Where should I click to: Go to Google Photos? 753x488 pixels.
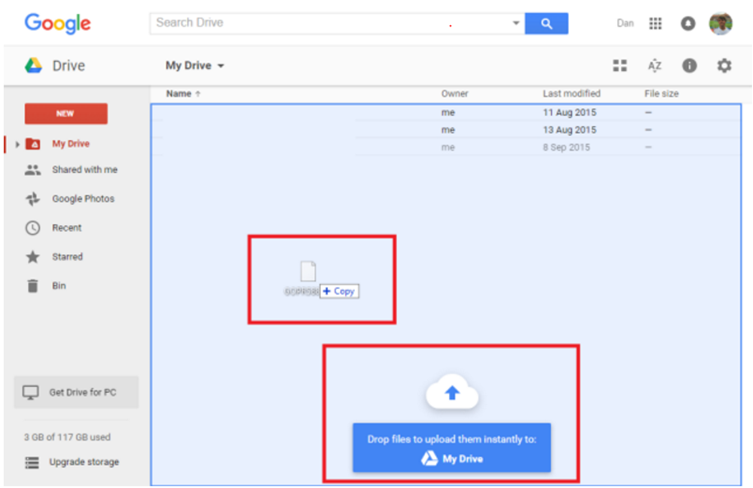point(83,199)
